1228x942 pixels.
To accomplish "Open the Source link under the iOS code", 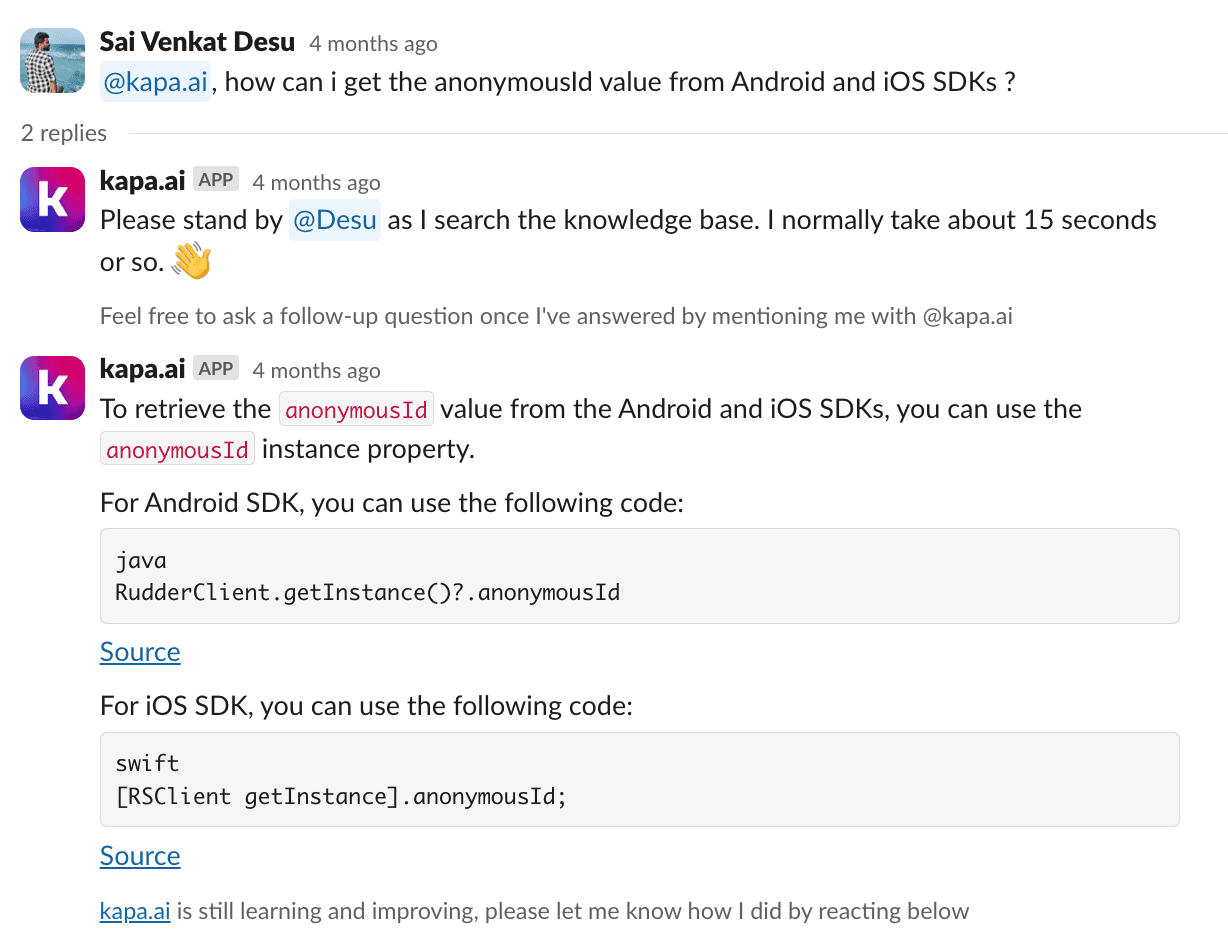I will [140, 856].
